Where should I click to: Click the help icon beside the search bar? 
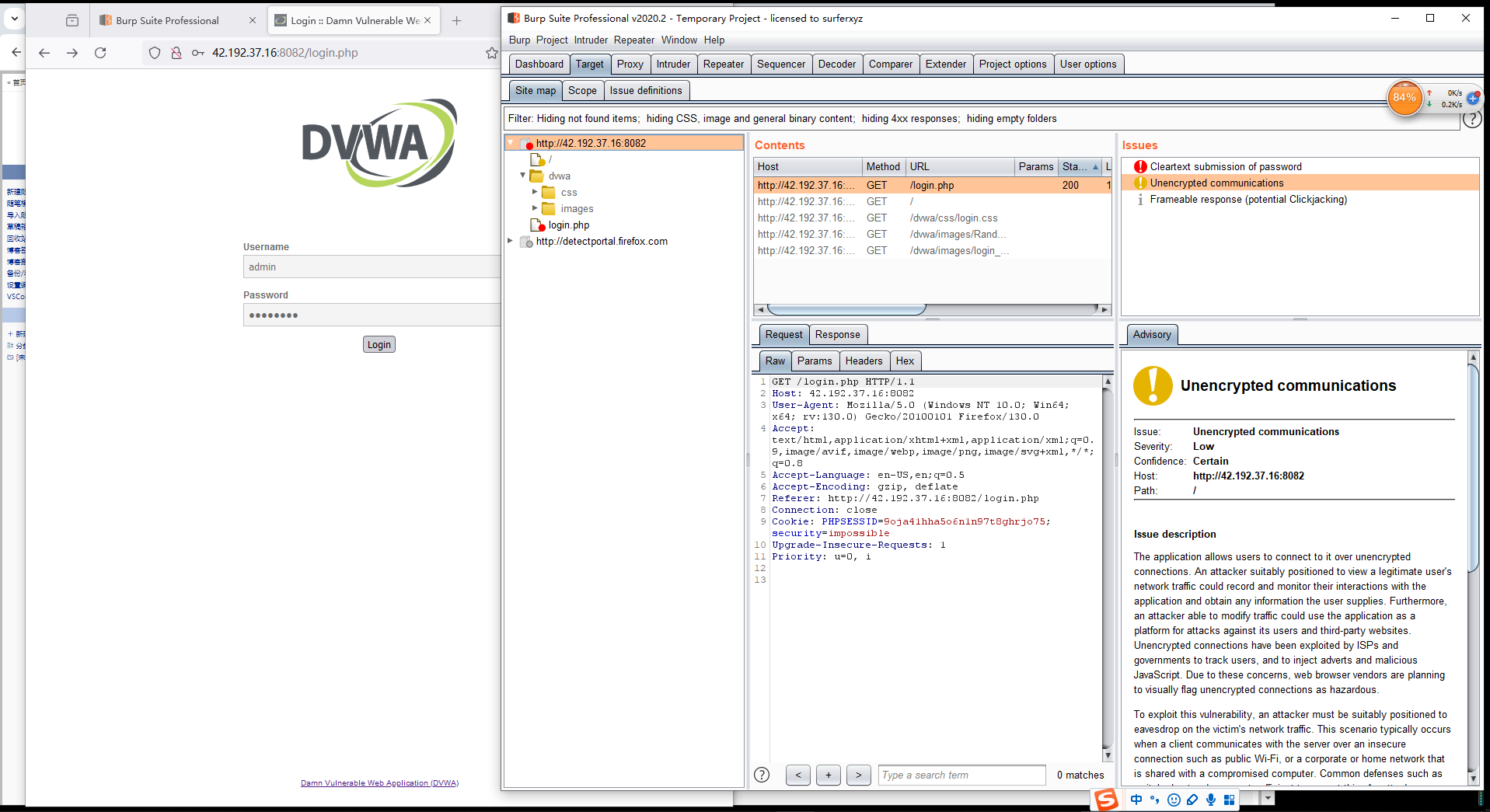click(762, 775)
